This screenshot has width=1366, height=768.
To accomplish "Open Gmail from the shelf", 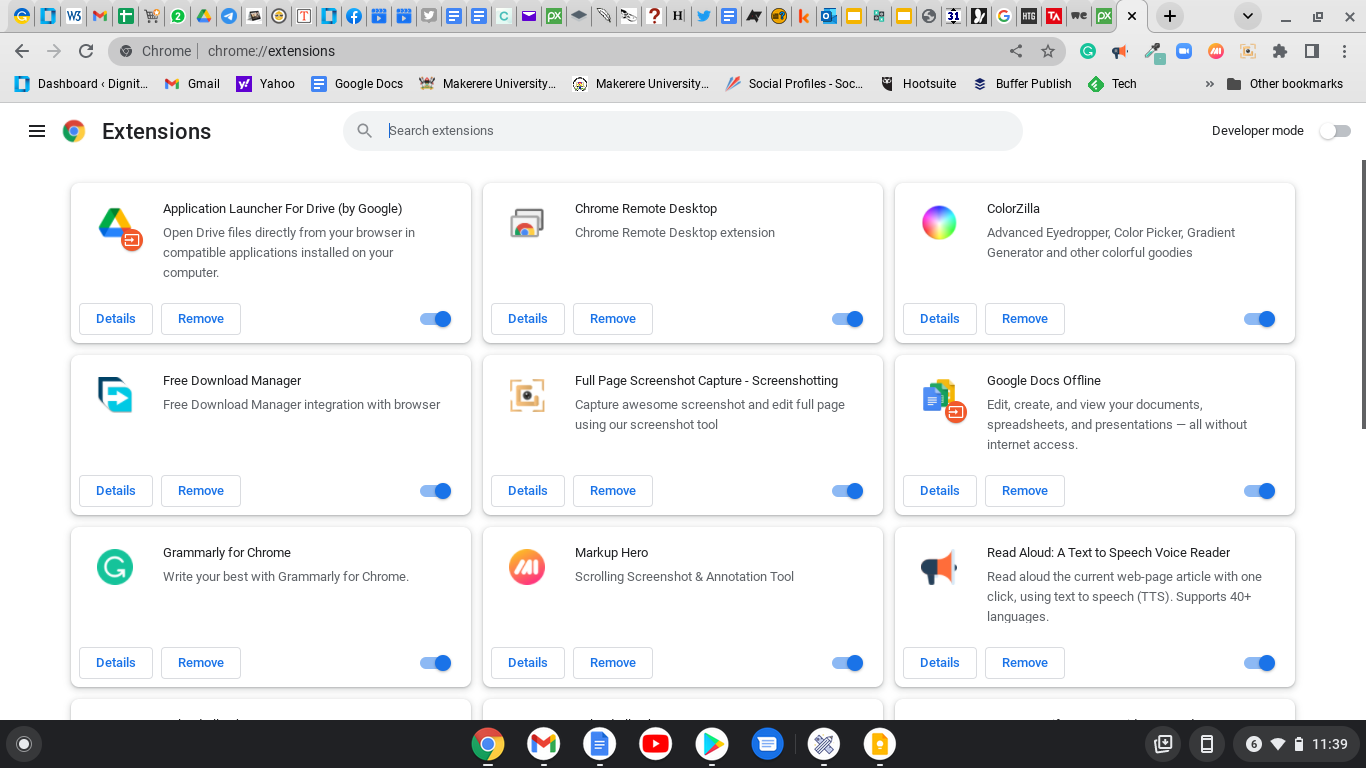I will (544, 743).
